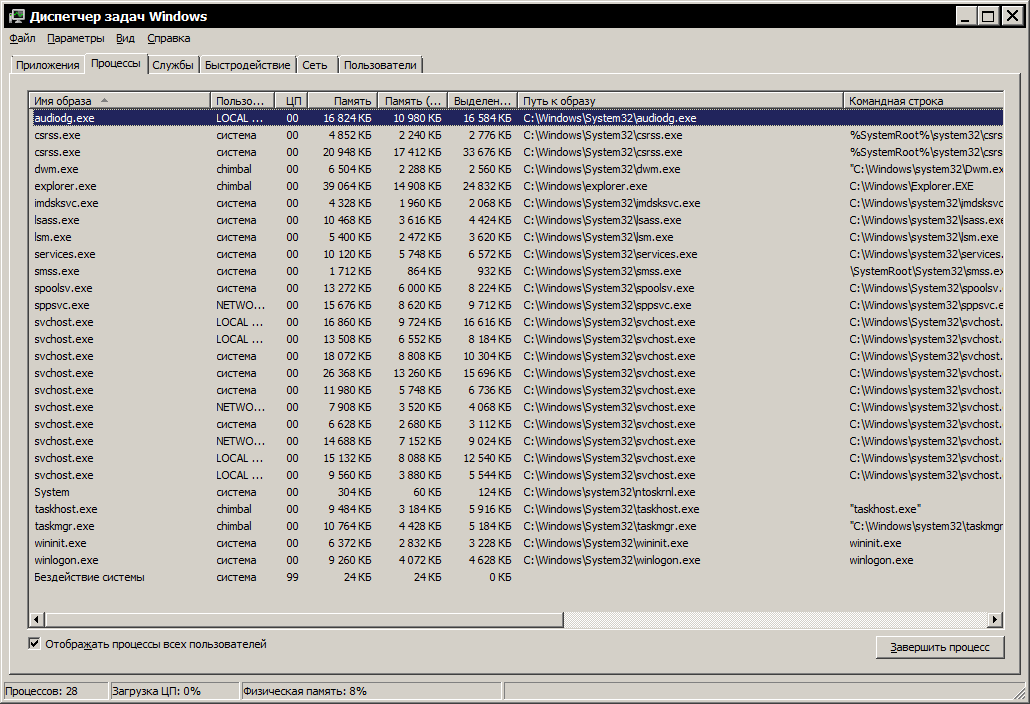Select the dwm.exe process
This screenshot has width=1030, height=704.
coord(517,169)
